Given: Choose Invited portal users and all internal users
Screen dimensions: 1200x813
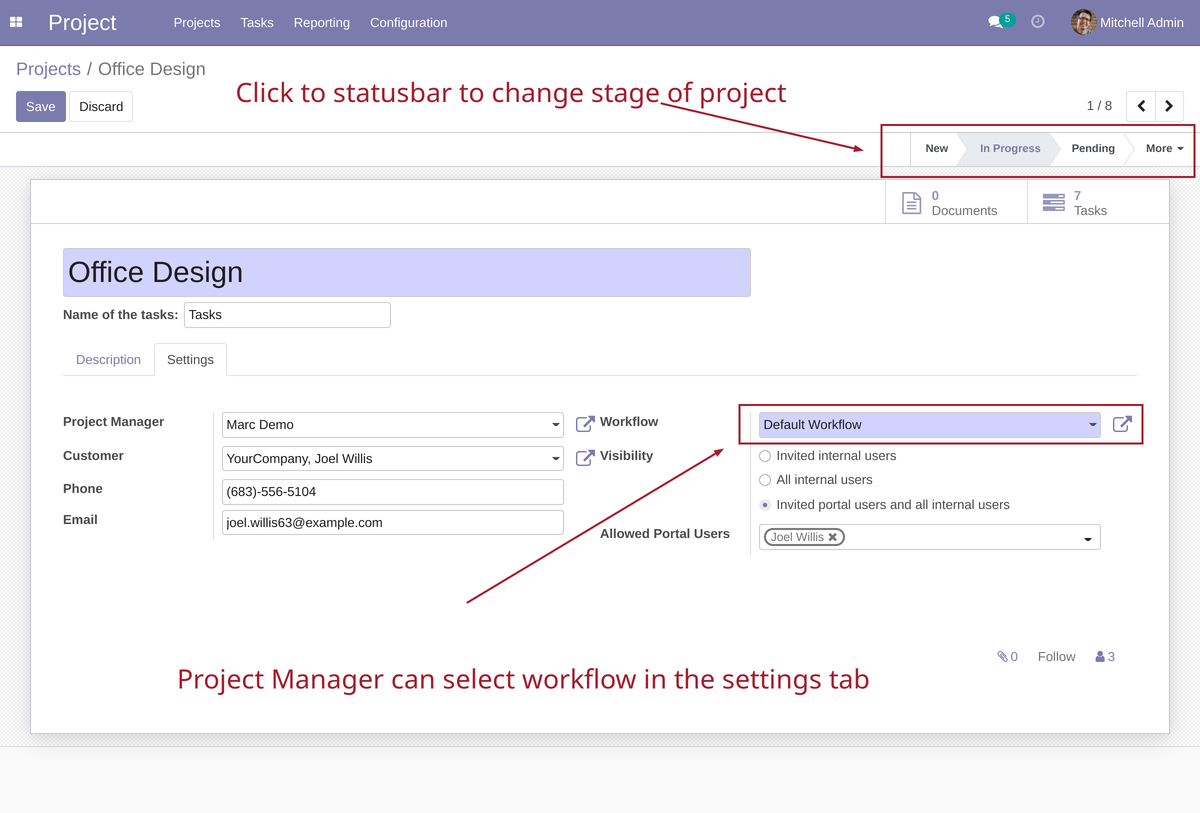Looking at the screenshot, I should tap(763, 505).
